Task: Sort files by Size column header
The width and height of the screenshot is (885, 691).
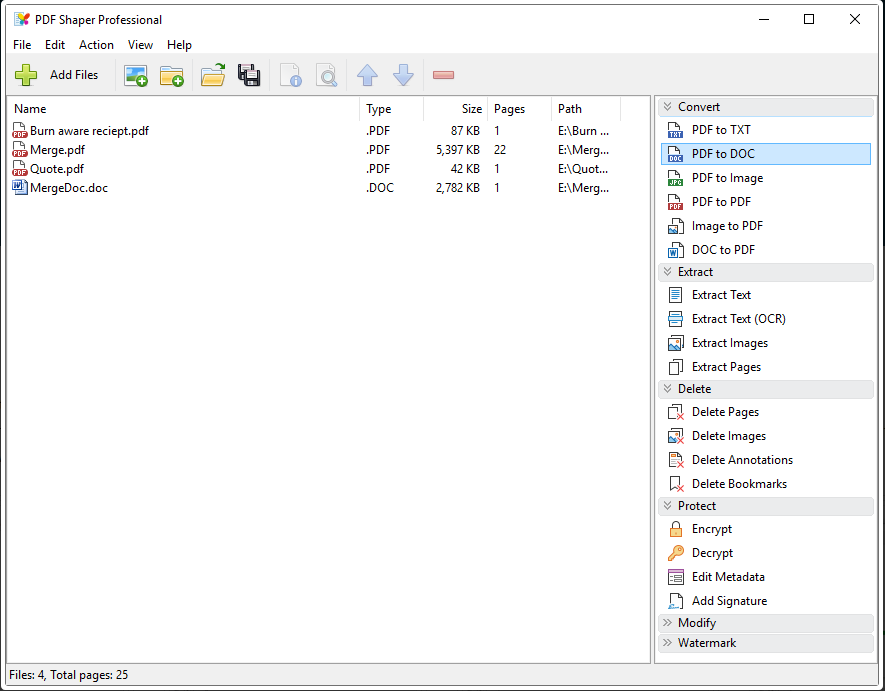Action: (455, 109)
